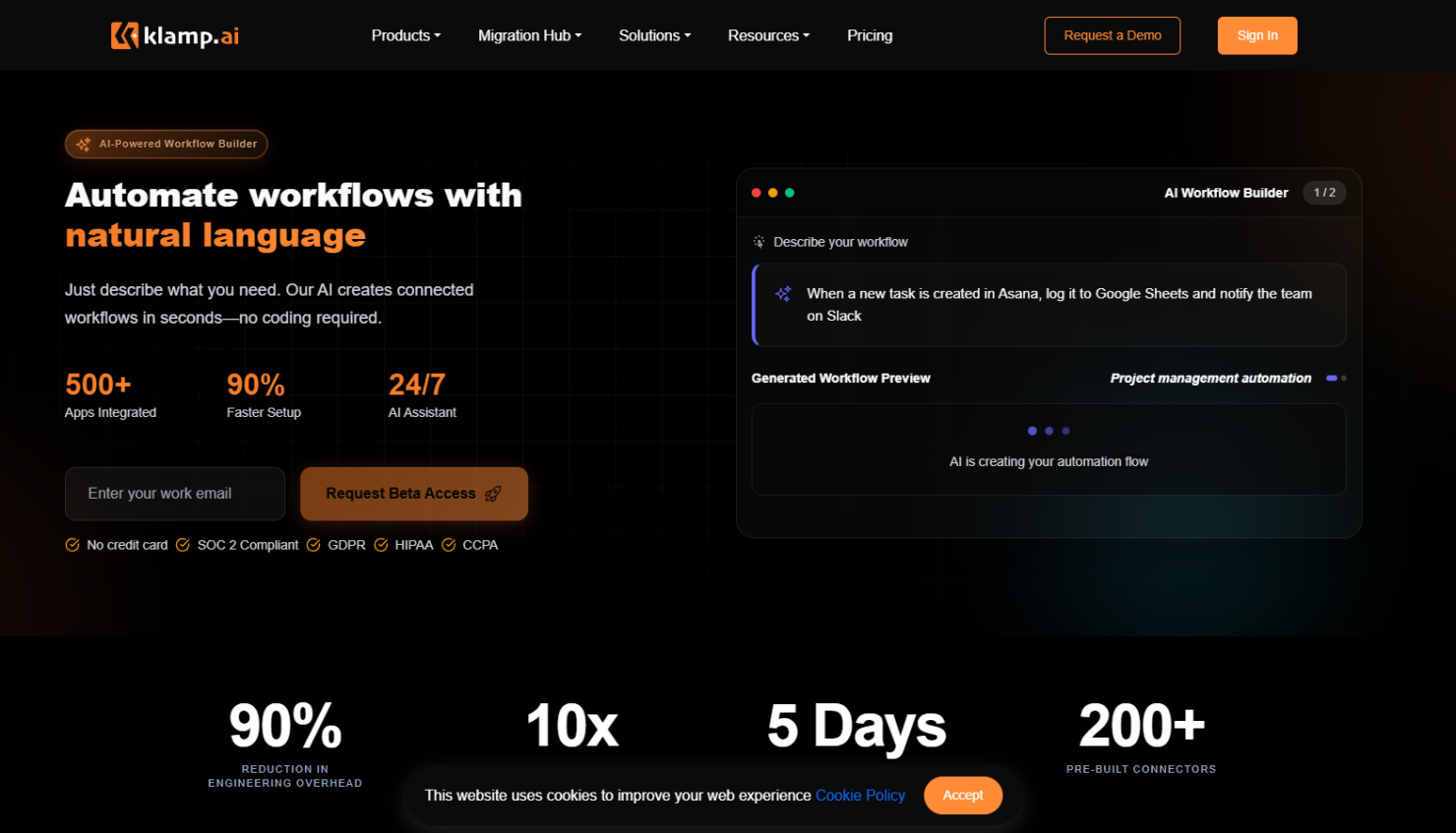Select Pricing in the navigation bar
Image resolution: width=1456 pixels, height=833 pixels.
click(x=869, y=35)
